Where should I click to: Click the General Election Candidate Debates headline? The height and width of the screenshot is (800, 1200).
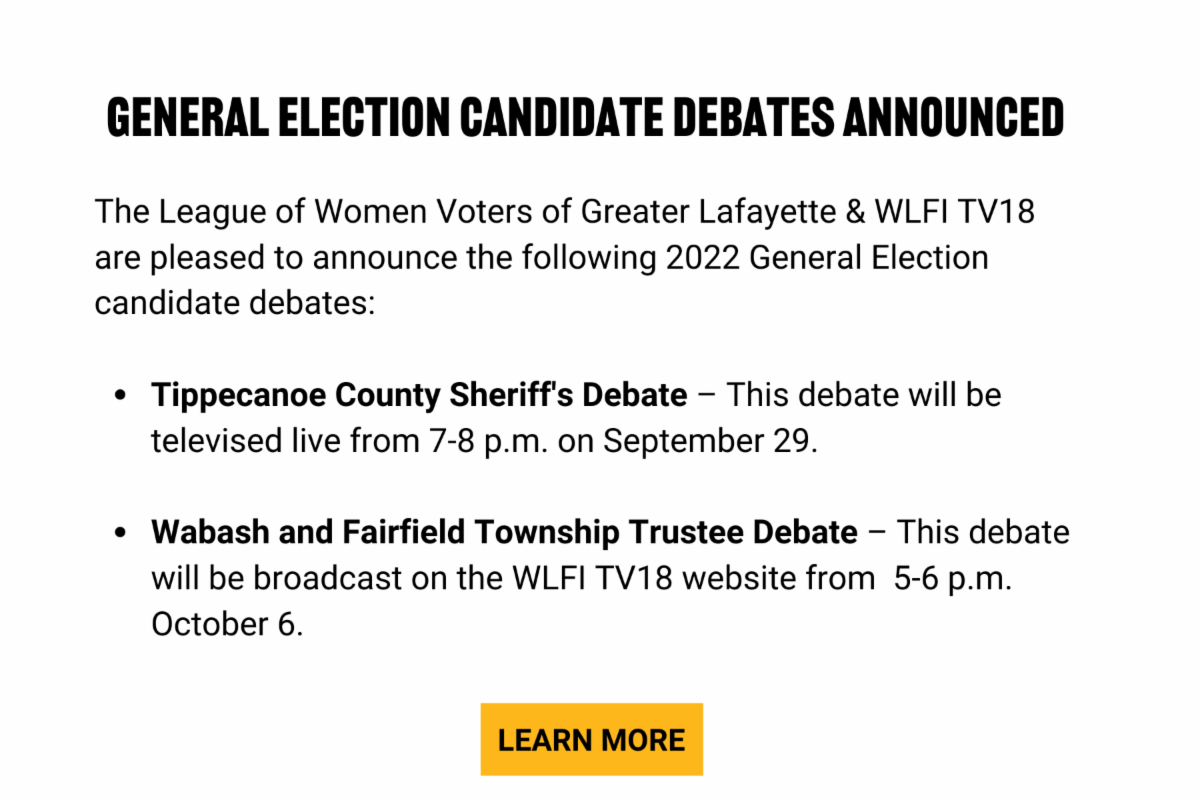coord(585,118)
